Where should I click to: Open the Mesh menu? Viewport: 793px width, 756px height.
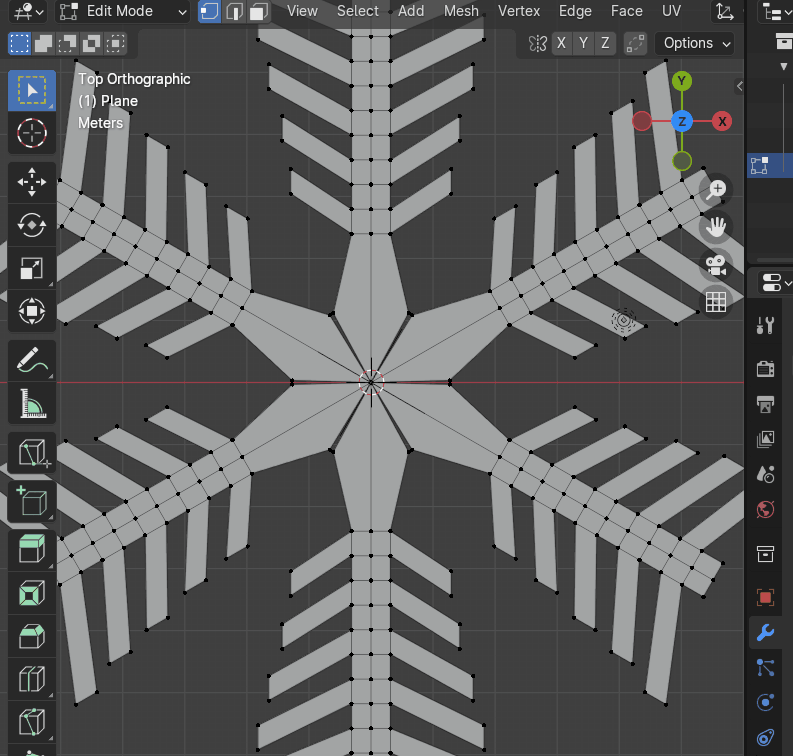point(461,11)
